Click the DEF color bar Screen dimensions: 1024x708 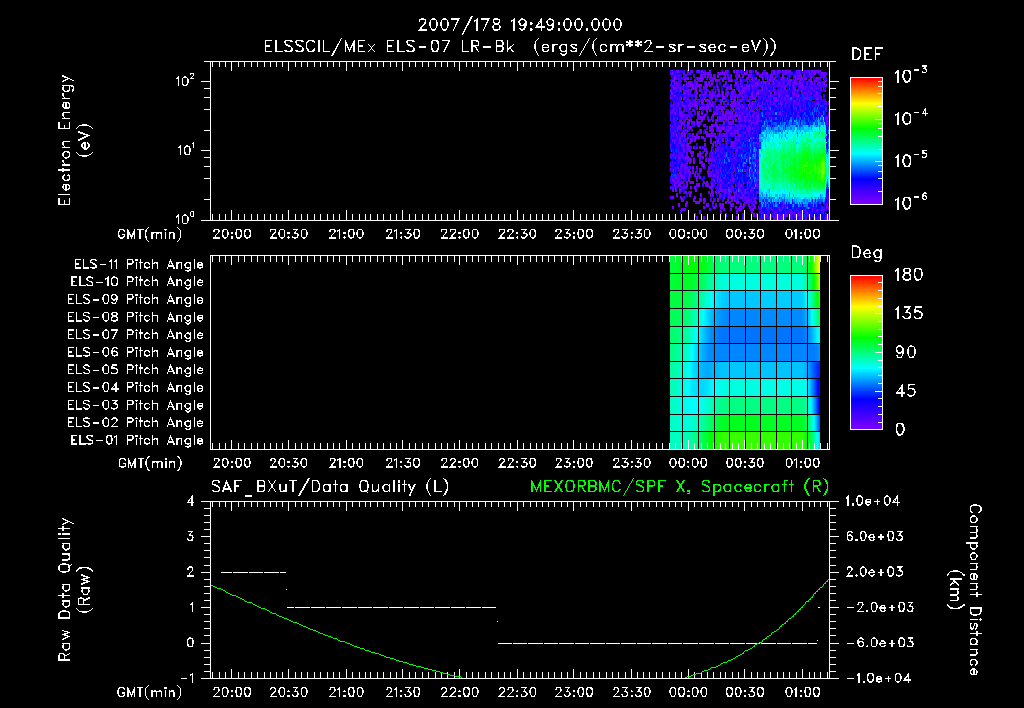pyautogui.click(x=866, y=140)
